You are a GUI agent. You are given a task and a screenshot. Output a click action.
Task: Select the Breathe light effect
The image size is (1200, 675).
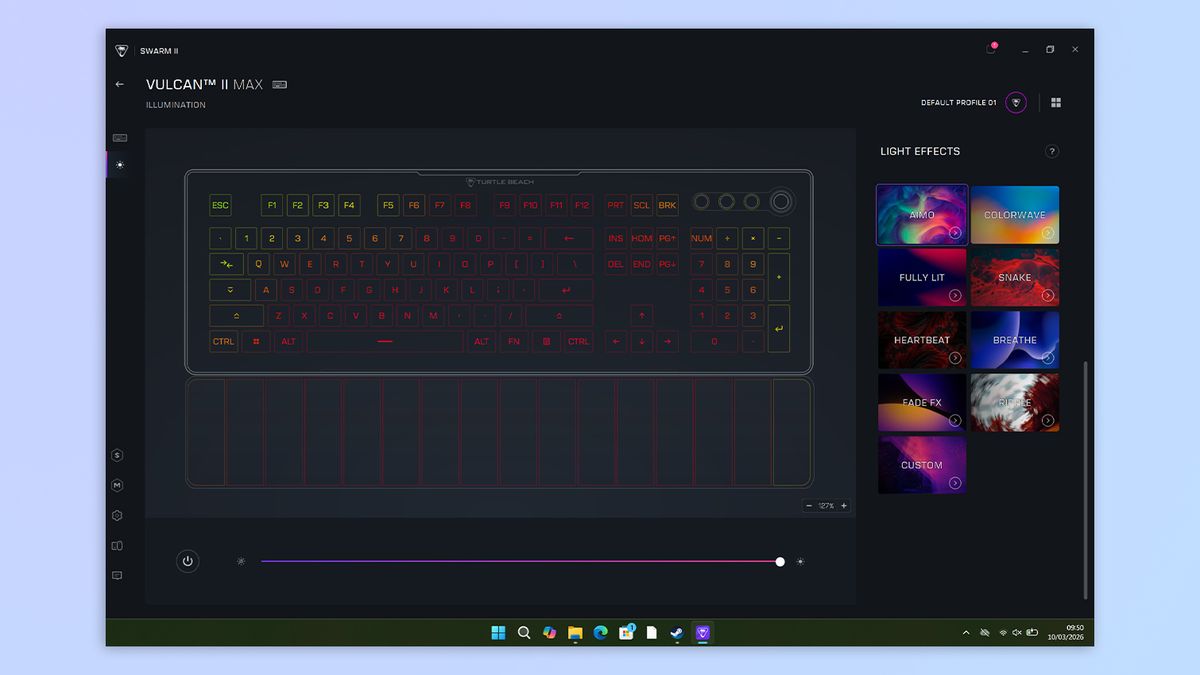tap(1015, 340)
